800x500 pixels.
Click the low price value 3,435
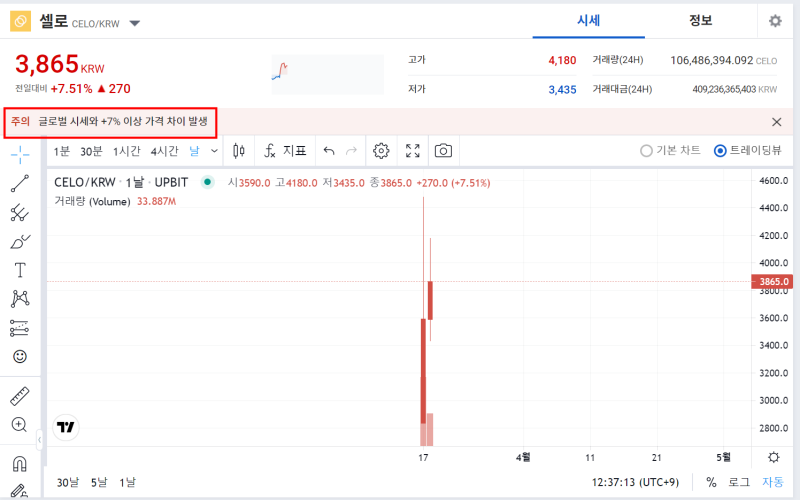click(562, 90)
